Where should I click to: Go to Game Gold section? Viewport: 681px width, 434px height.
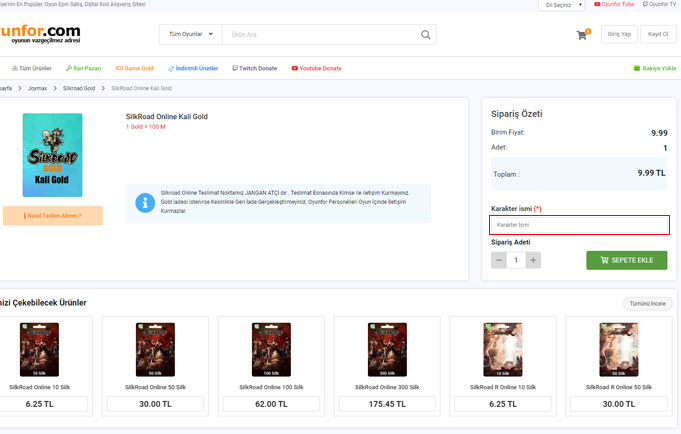coord(137,68)
